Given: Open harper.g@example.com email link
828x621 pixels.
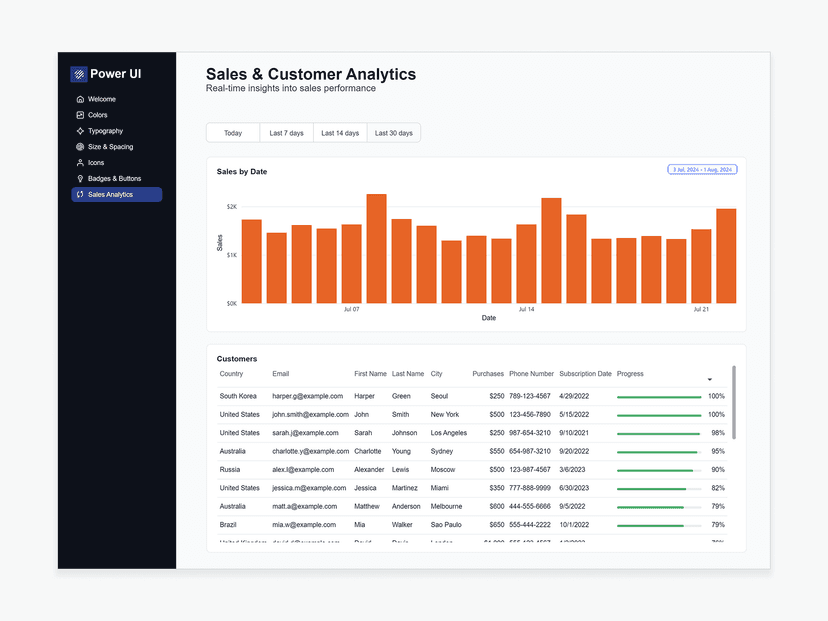Looking at the screenshot, I should (x=301, y=396).
